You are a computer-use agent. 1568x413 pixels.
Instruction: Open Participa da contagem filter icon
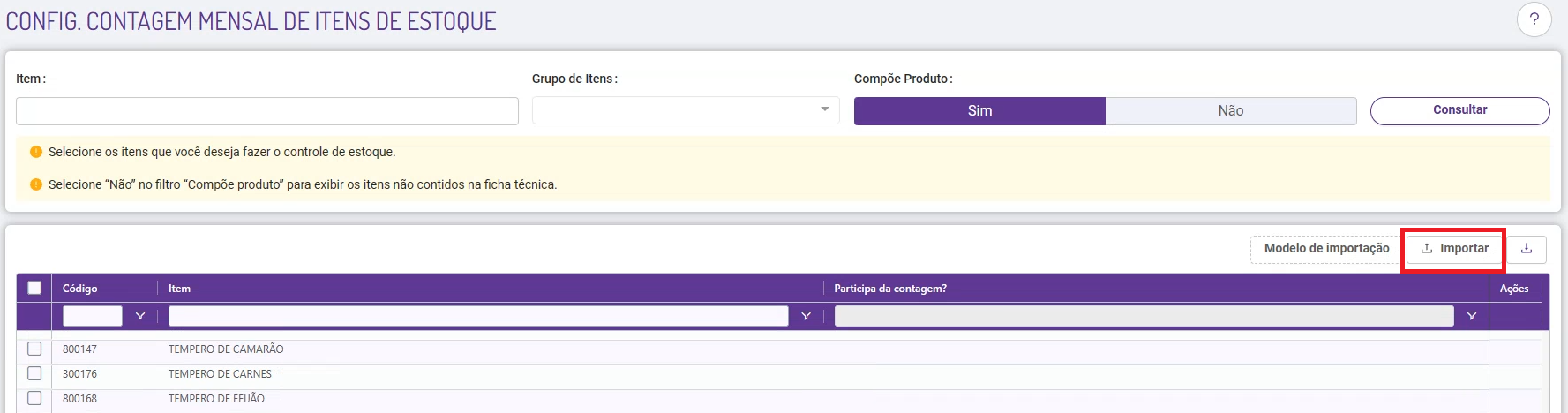click(1472, 316)
